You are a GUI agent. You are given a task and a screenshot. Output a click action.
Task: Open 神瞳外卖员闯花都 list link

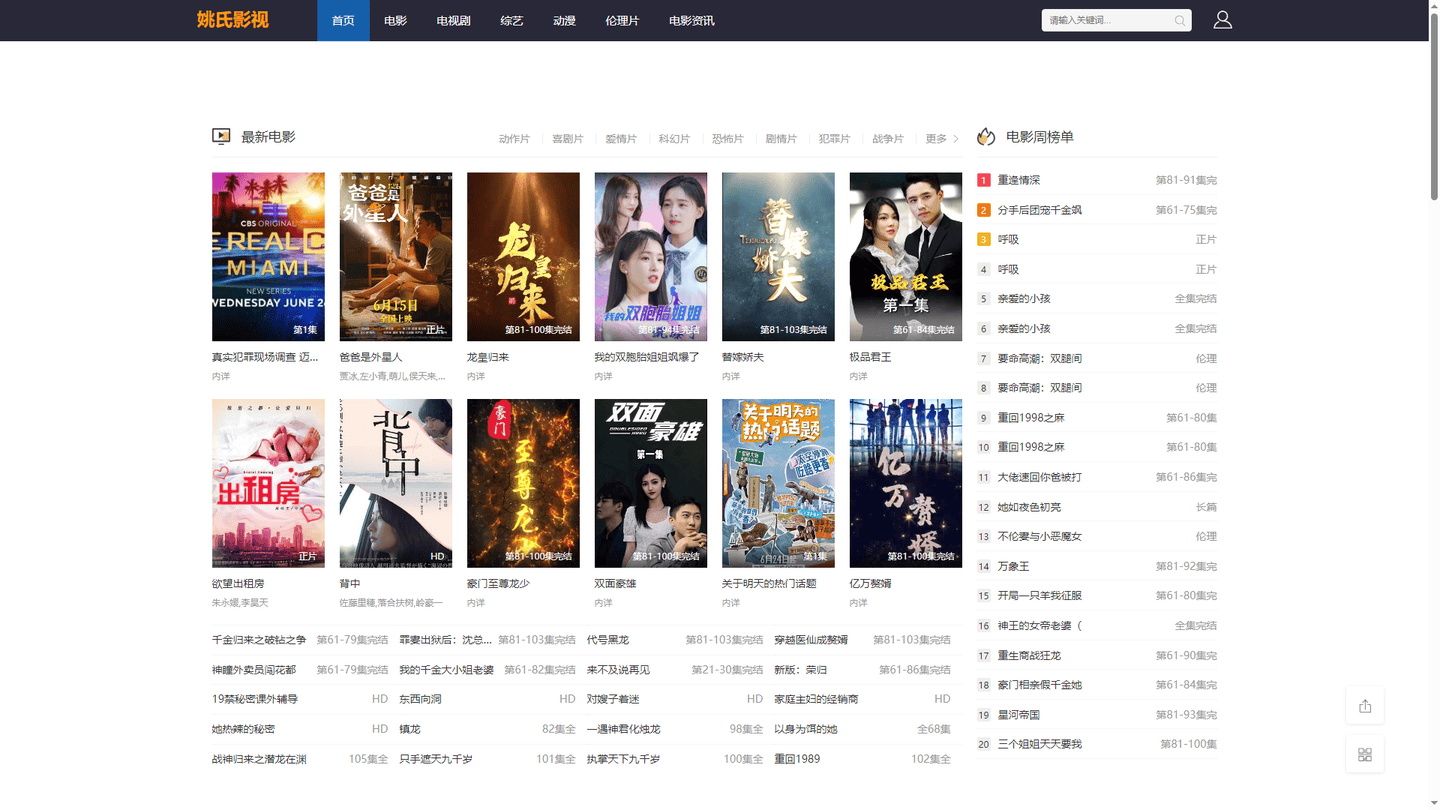pyautogui.click(x=254, y=670)
